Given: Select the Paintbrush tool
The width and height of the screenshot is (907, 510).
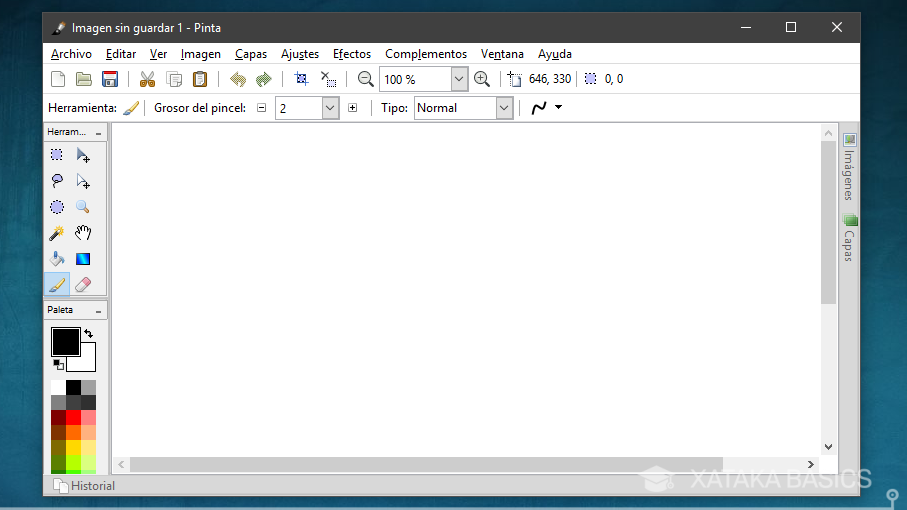Looking at the screenshot, I should point(57,284).
